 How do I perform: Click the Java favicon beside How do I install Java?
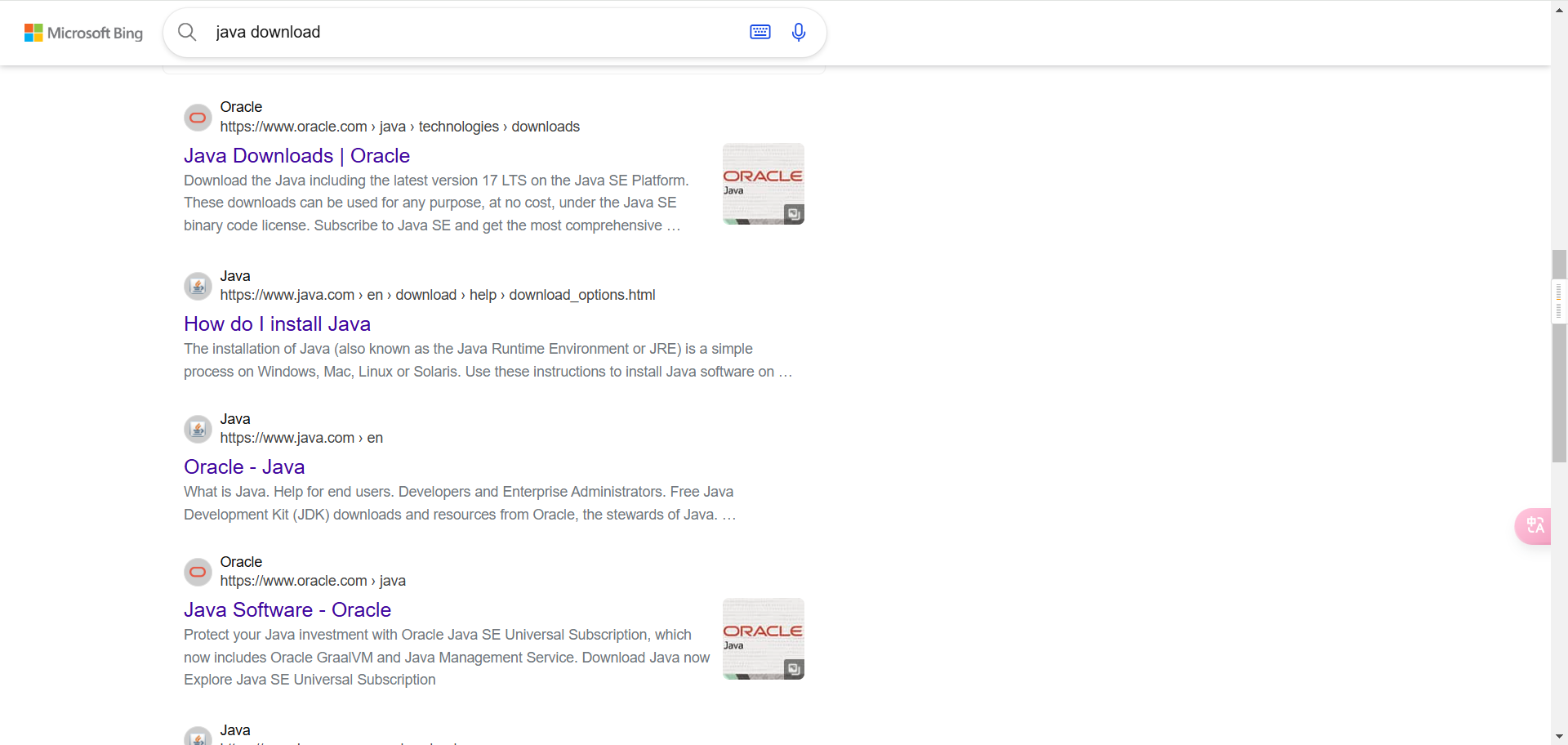pos(198,286)
